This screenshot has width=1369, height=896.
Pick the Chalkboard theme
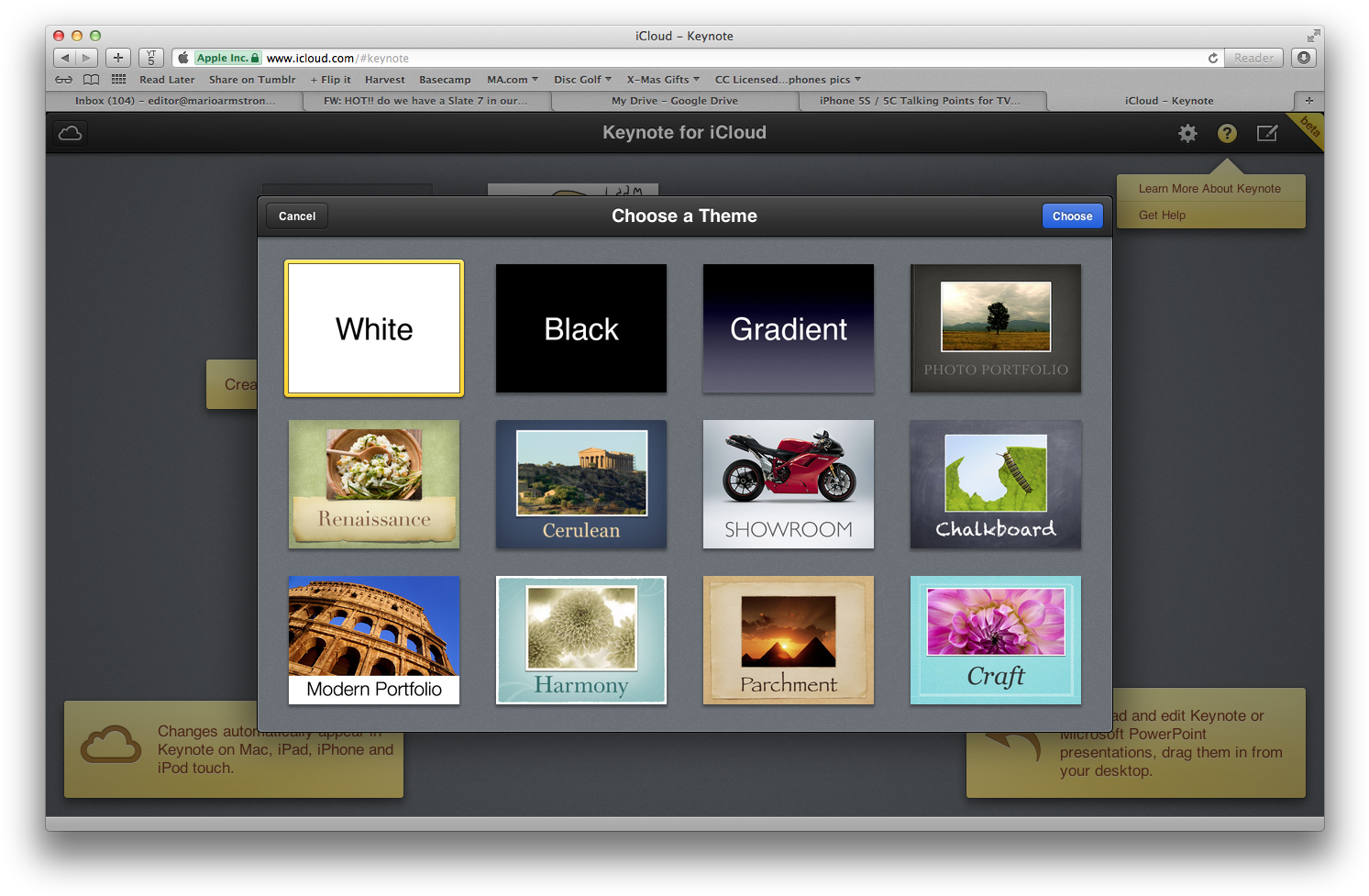(x=996, y=484)
